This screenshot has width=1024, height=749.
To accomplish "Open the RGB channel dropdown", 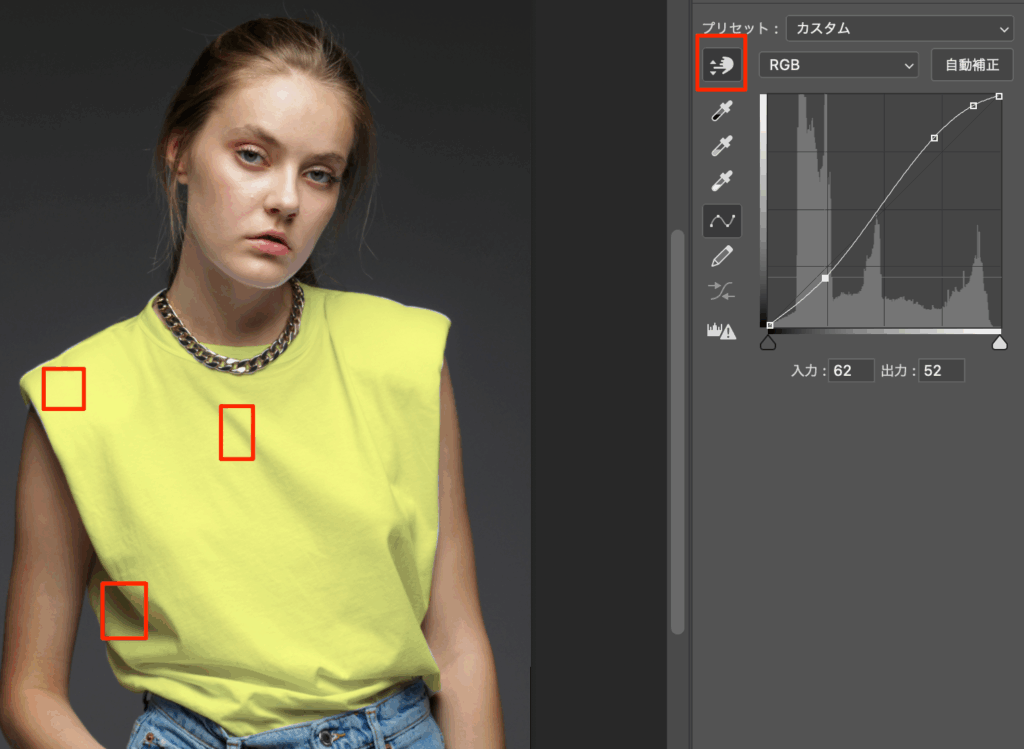I will tap(839, 65).
